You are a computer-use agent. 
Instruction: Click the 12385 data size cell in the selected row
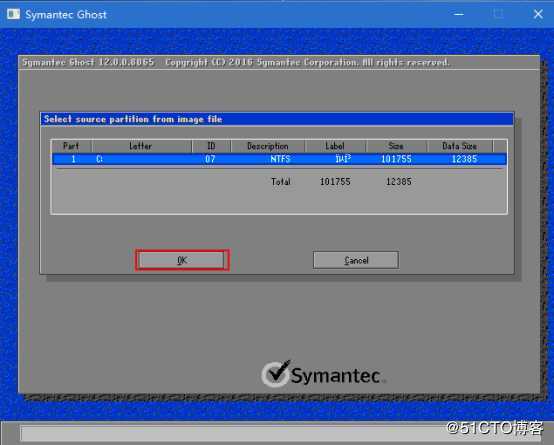[464, 159]
